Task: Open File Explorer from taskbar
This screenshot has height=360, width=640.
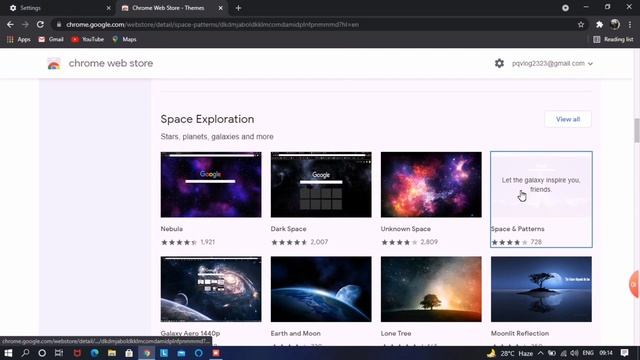Action: click(112, 353)
